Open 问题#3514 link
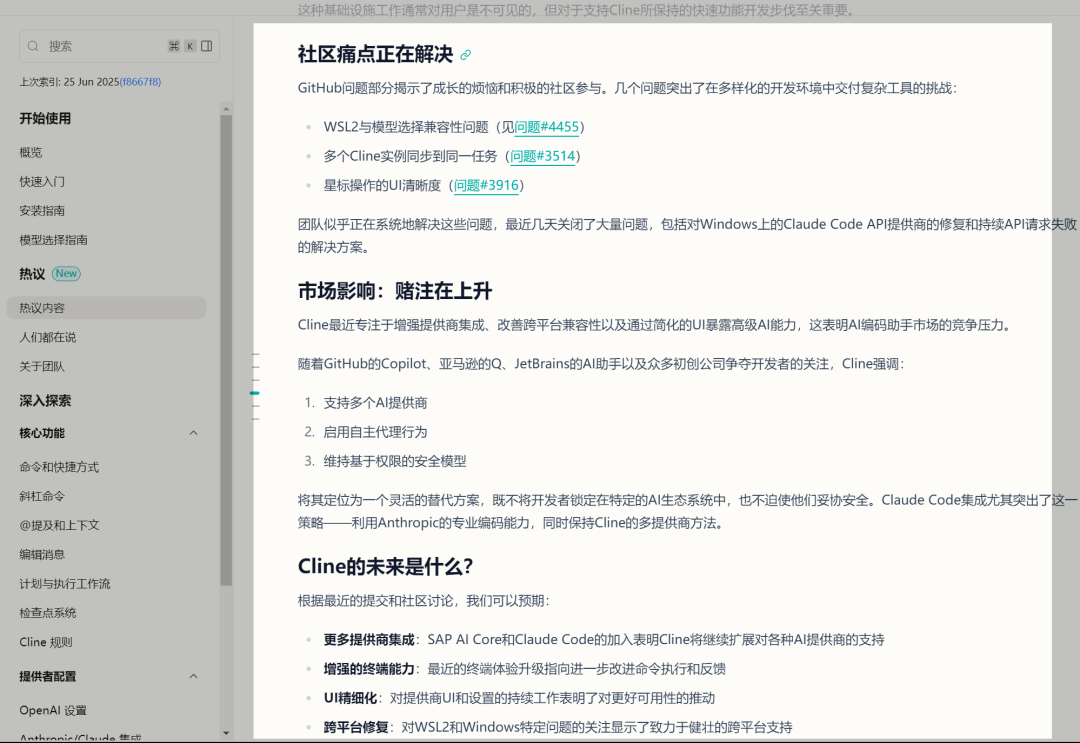The height and width of the screenshot is (743, 1080). coord(543,156)
